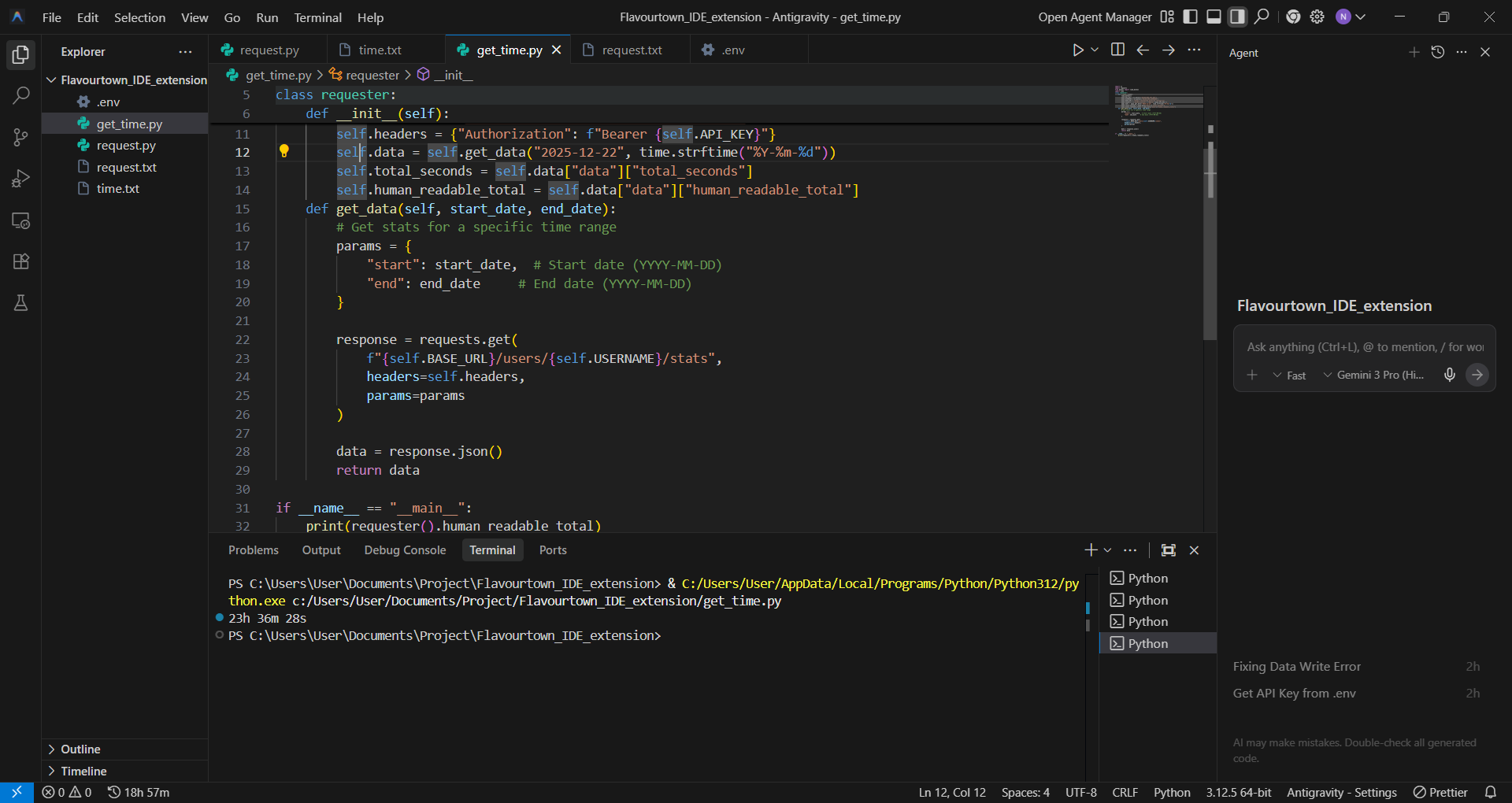
Task: Click the microphone icon in Agent input
Action: (x=1449, y=375)
